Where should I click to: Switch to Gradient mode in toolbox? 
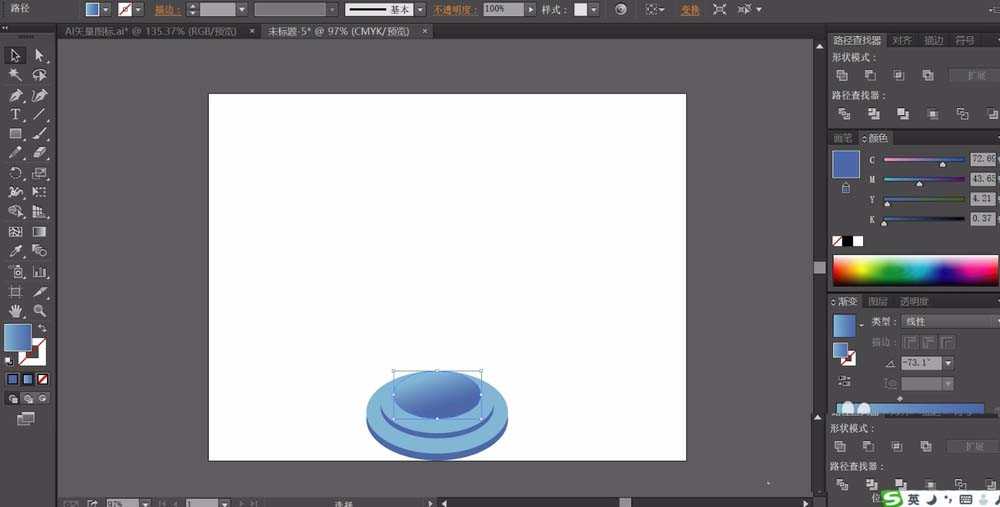click(27, 380)
